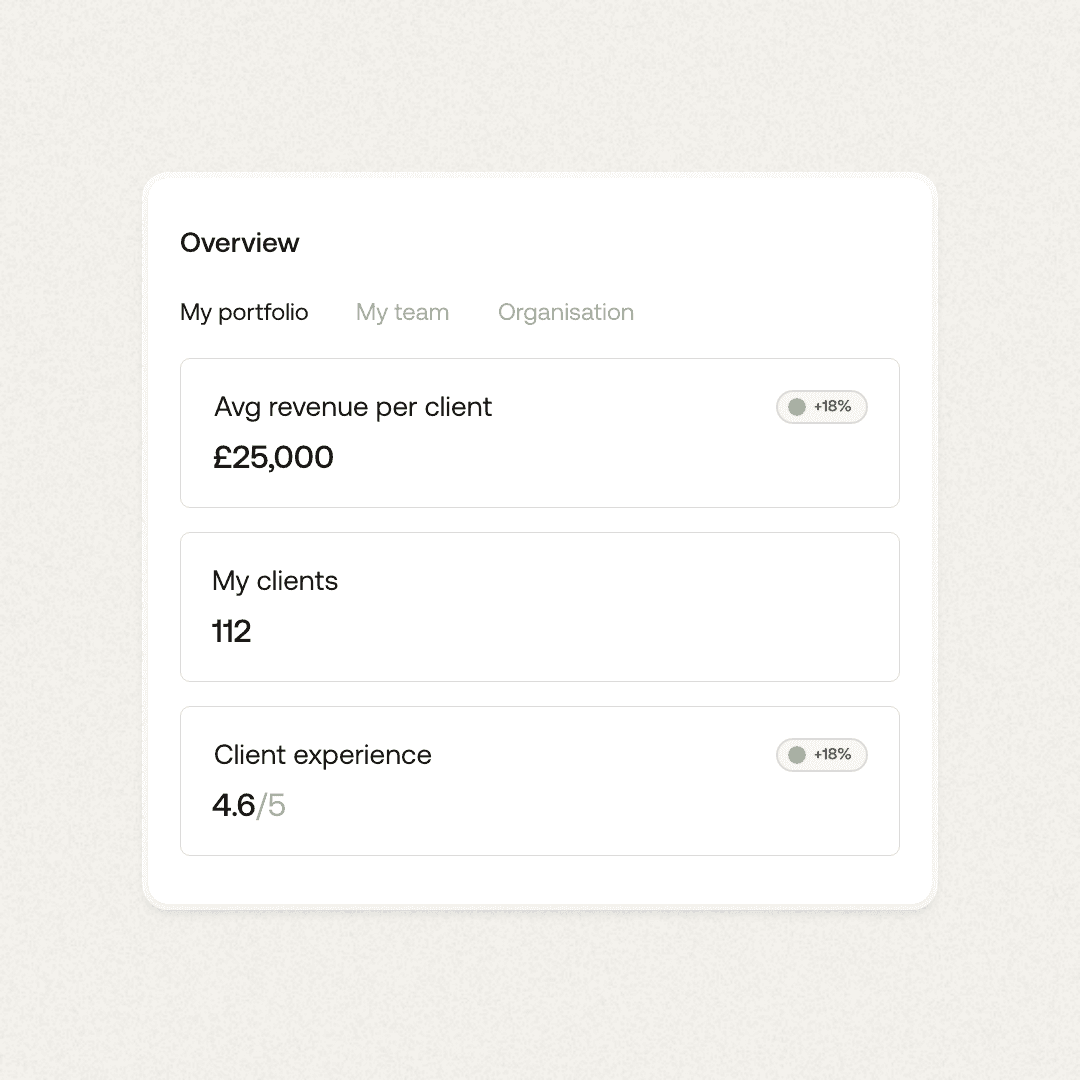Screen dimensions: 1080x1080
Task: Click the Client experience label
Action: coord(322,755)
